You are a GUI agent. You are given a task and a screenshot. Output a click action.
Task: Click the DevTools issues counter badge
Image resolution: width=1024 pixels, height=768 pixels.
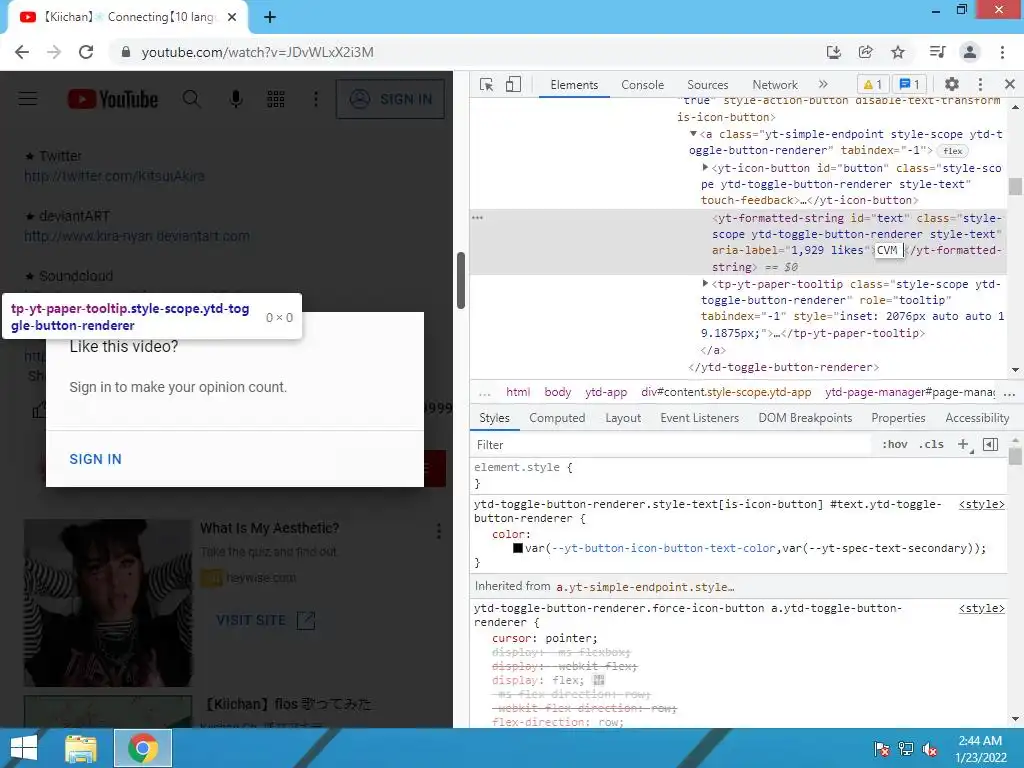click(910, 84)
